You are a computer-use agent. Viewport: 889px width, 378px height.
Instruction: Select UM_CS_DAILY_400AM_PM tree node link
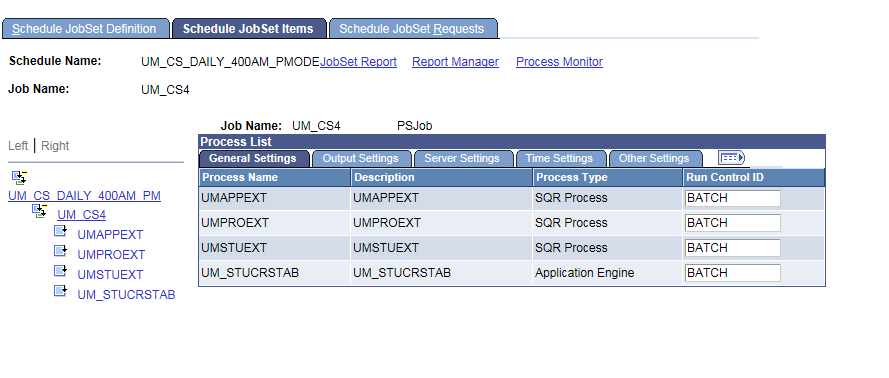pos(84,196)
